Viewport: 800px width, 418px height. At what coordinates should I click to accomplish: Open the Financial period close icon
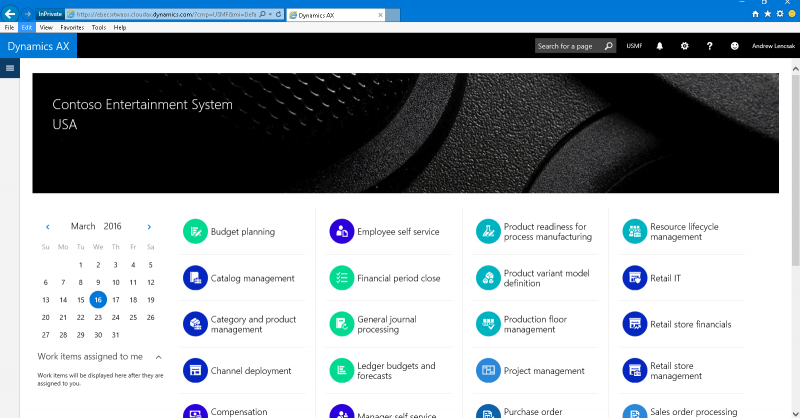point(342,278)
